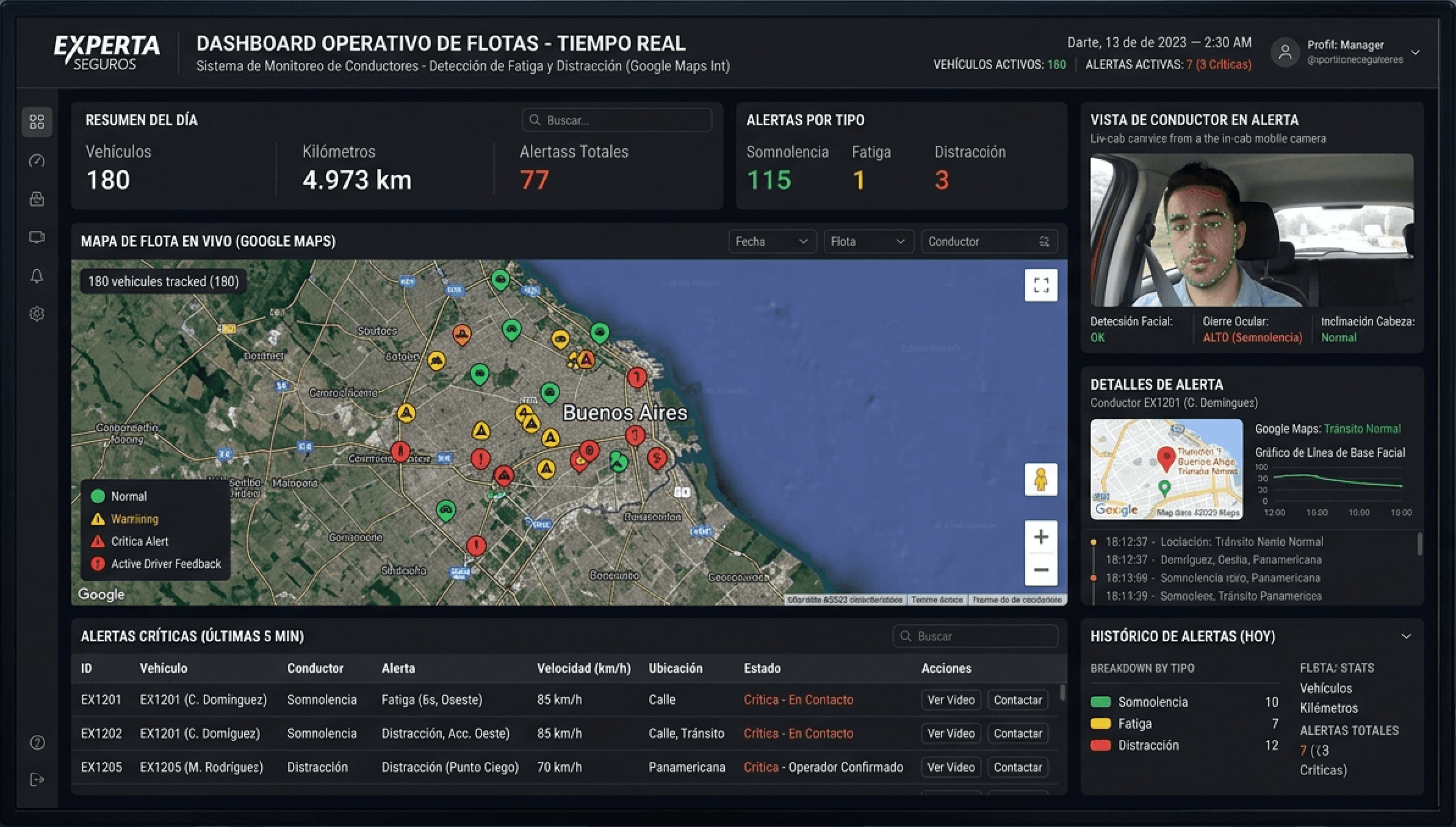Click the Experta Seguros logo
Screen dimensions: 1456x827
pos(106,52)
